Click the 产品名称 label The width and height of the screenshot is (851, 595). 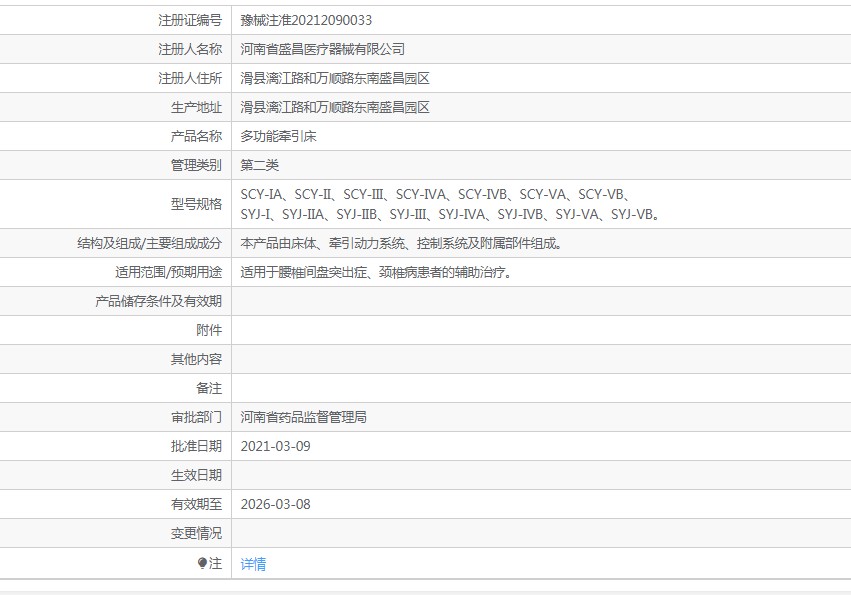196,136
